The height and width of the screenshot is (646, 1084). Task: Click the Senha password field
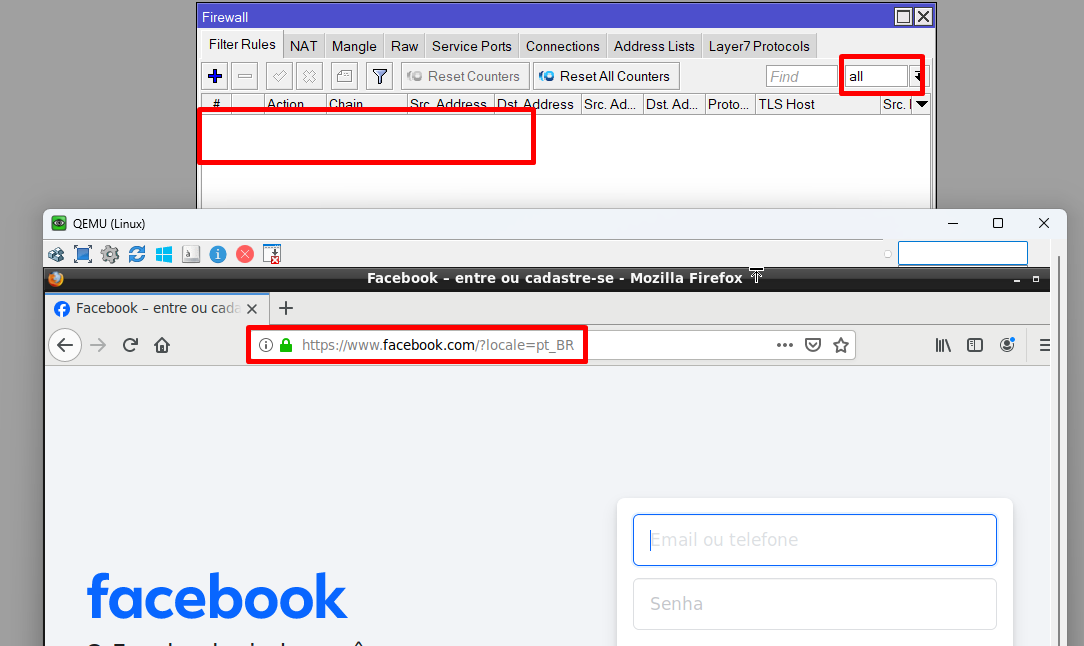[x=814, y=604]
